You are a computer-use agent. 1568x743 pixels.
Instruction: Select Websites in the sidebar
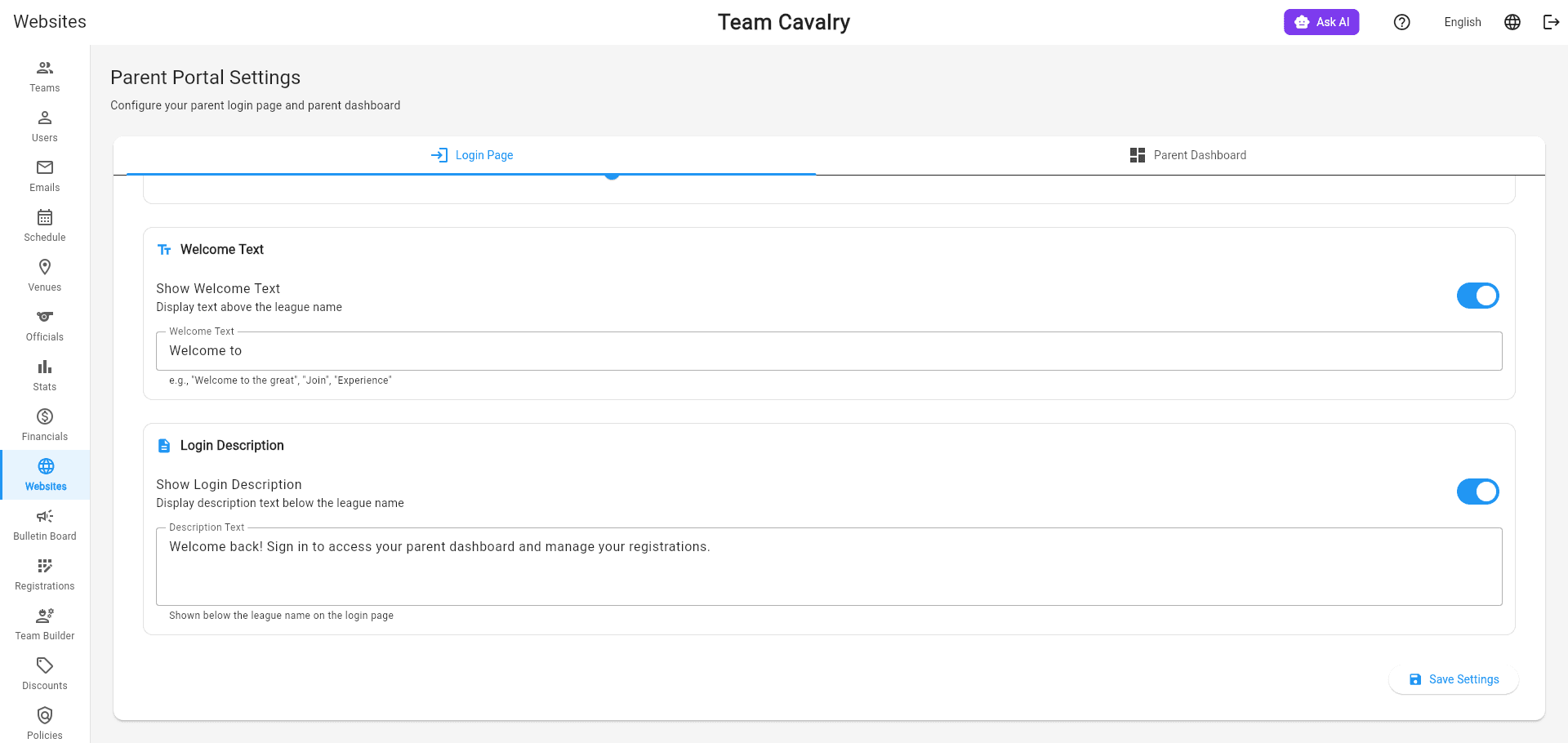click(45, 475)
